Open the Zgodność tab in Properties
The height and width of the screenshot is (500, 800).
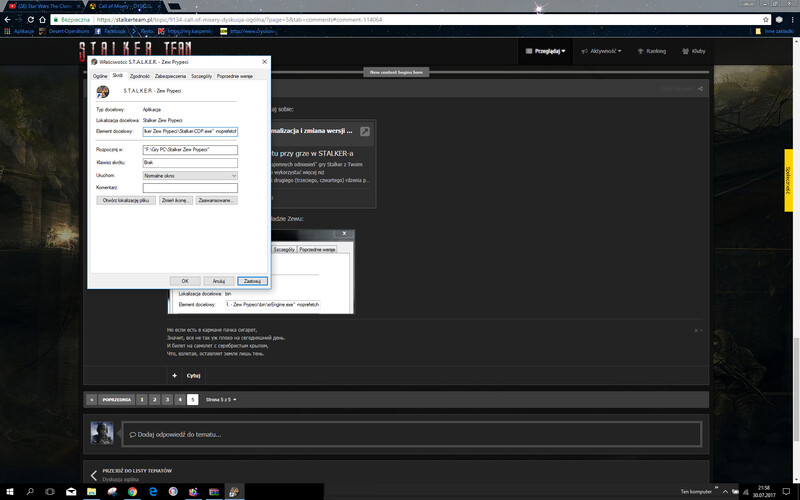[x=139, y=76]
